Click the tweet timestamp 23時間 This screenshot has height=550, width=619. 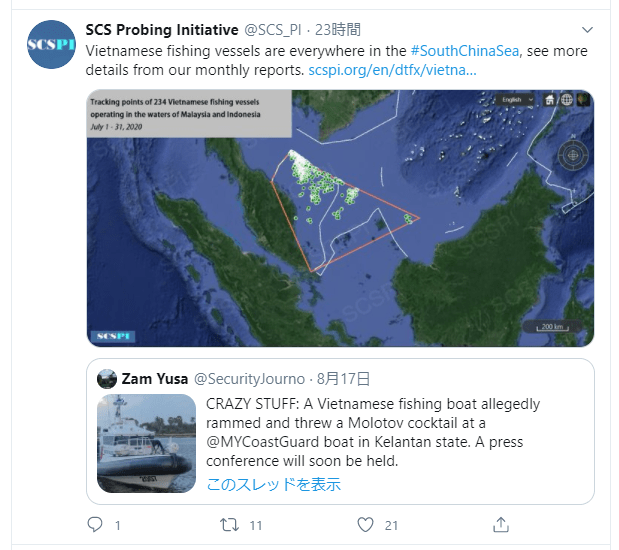click(x=338, y=30)
